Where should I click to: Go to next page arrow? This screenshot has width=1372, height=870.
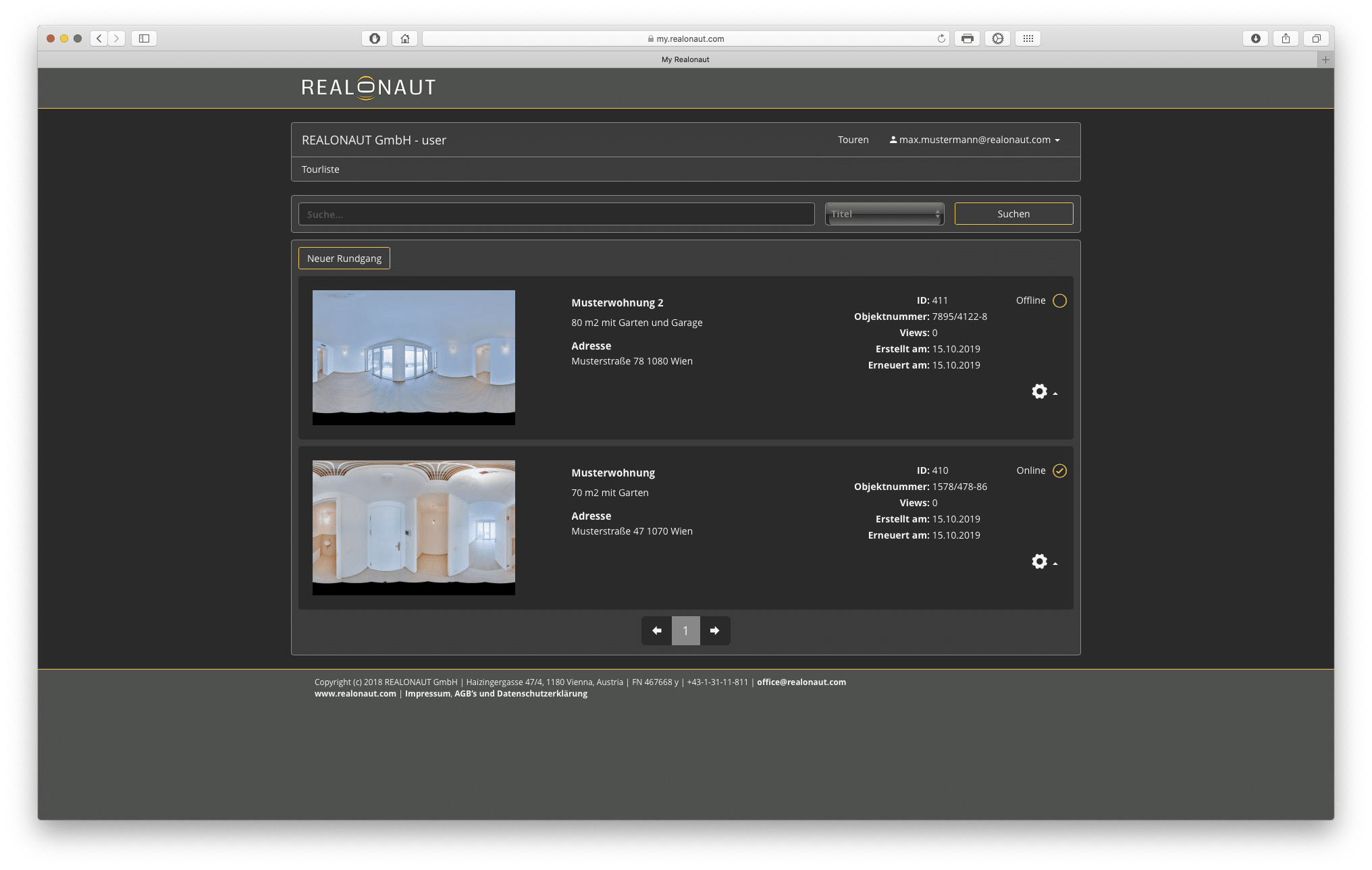(714, 630)
